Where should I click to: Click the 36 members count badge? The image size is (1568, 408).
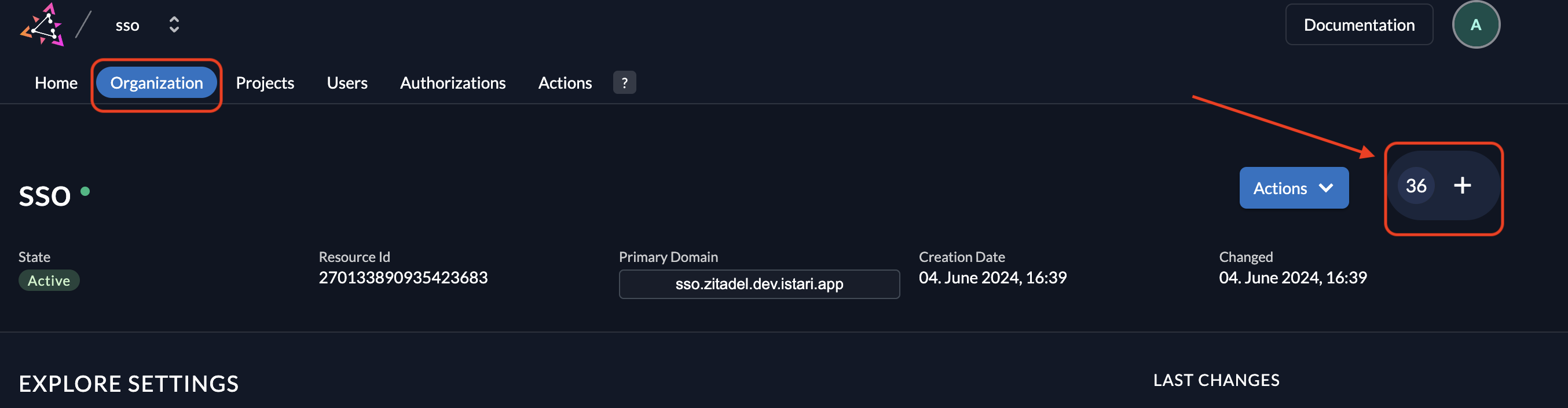click(1416, 185)
